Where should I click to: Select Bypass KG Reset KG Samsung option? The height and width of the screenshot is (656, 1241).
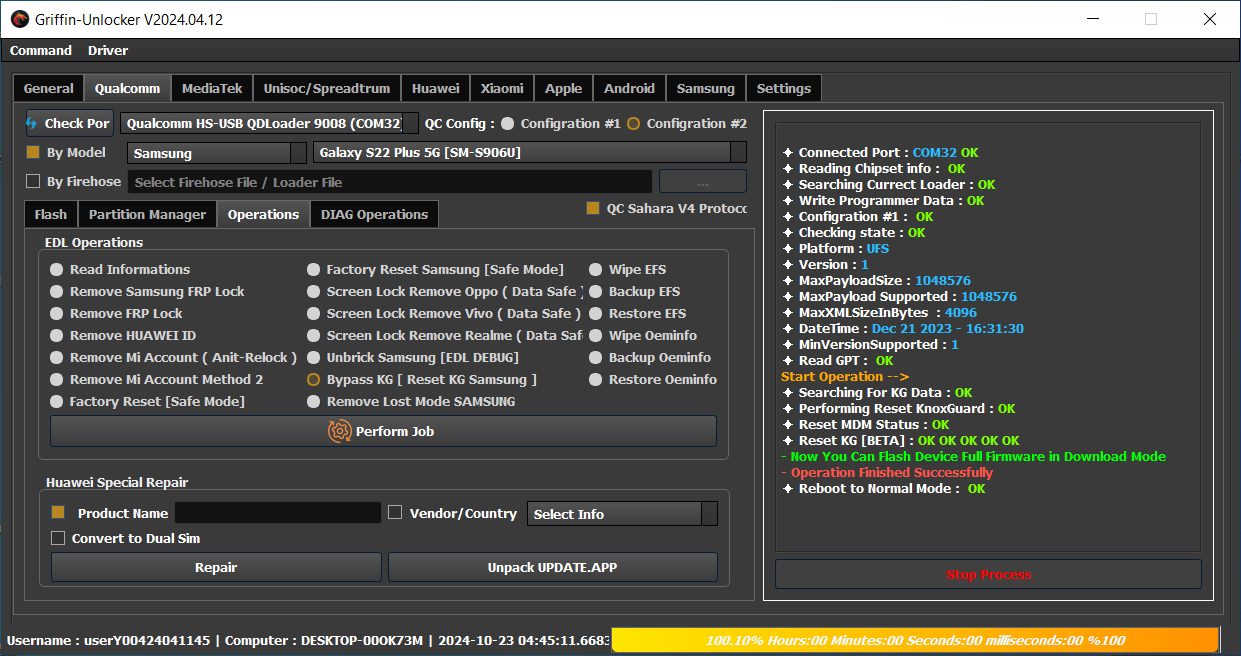click(314, 380)
